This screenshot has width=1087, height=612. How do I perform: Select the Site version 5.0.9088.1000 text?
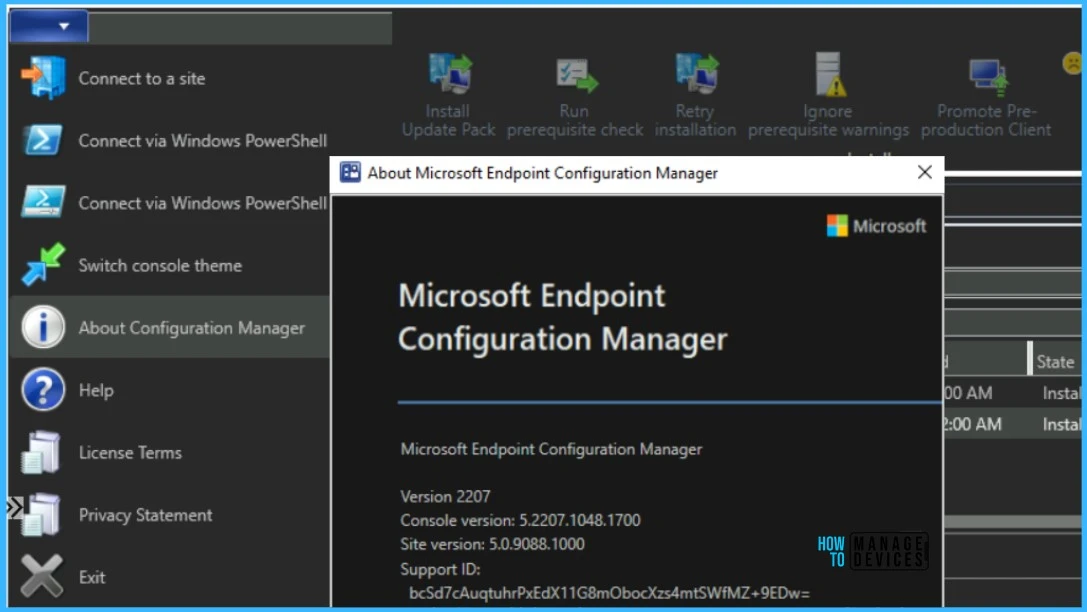492,544
